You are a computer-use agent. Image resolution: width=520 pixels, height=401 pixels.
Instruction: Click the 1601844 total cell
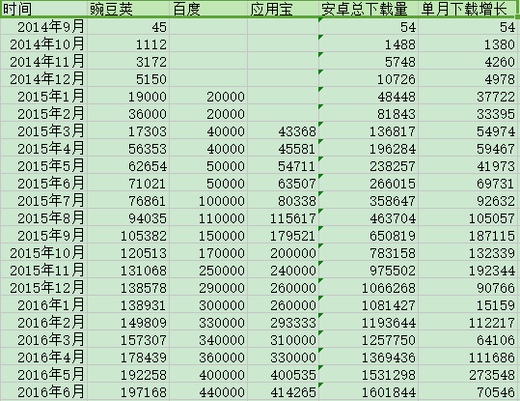click(x=369, y=392)
